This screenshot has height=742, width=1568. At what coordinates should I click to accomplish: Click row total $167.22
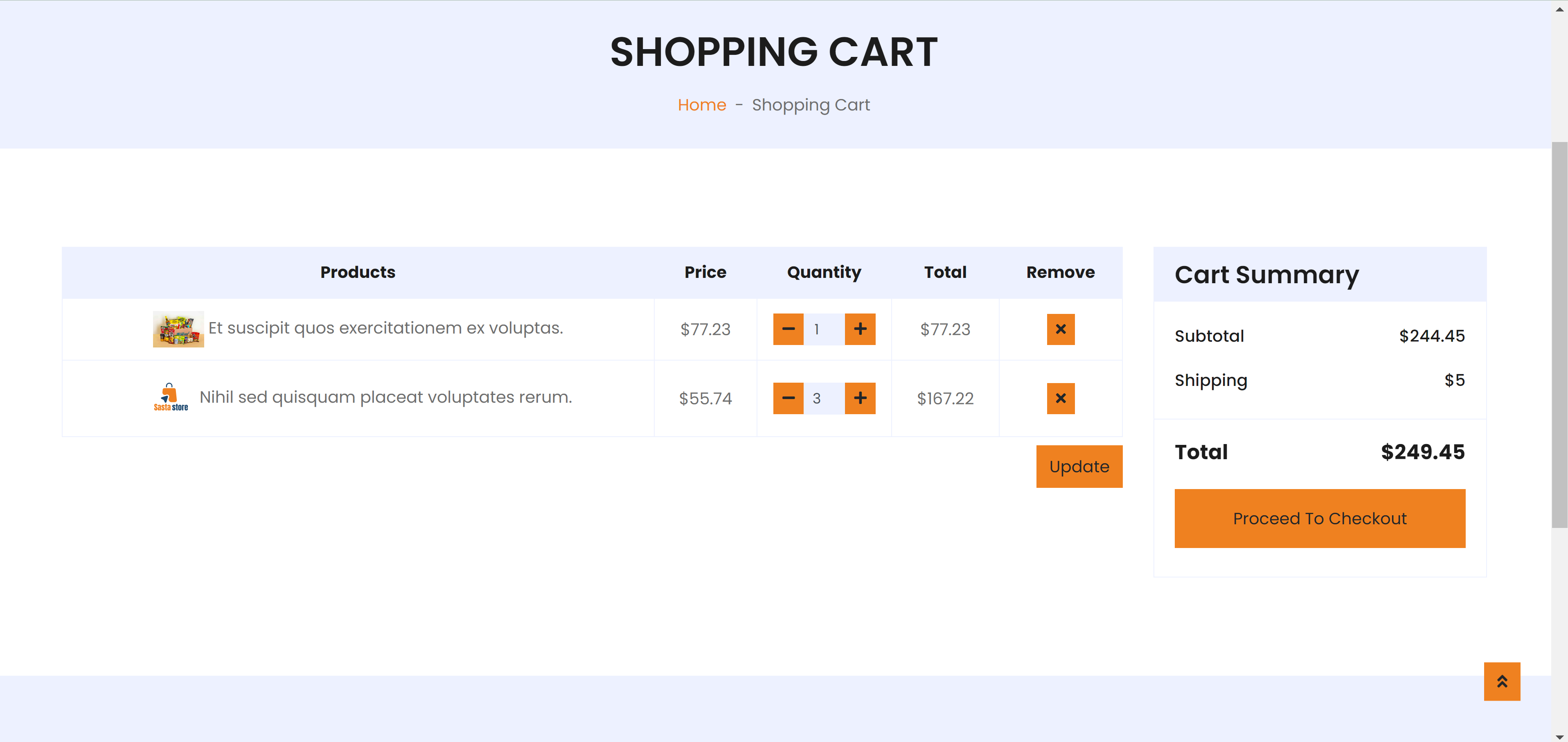945,399
